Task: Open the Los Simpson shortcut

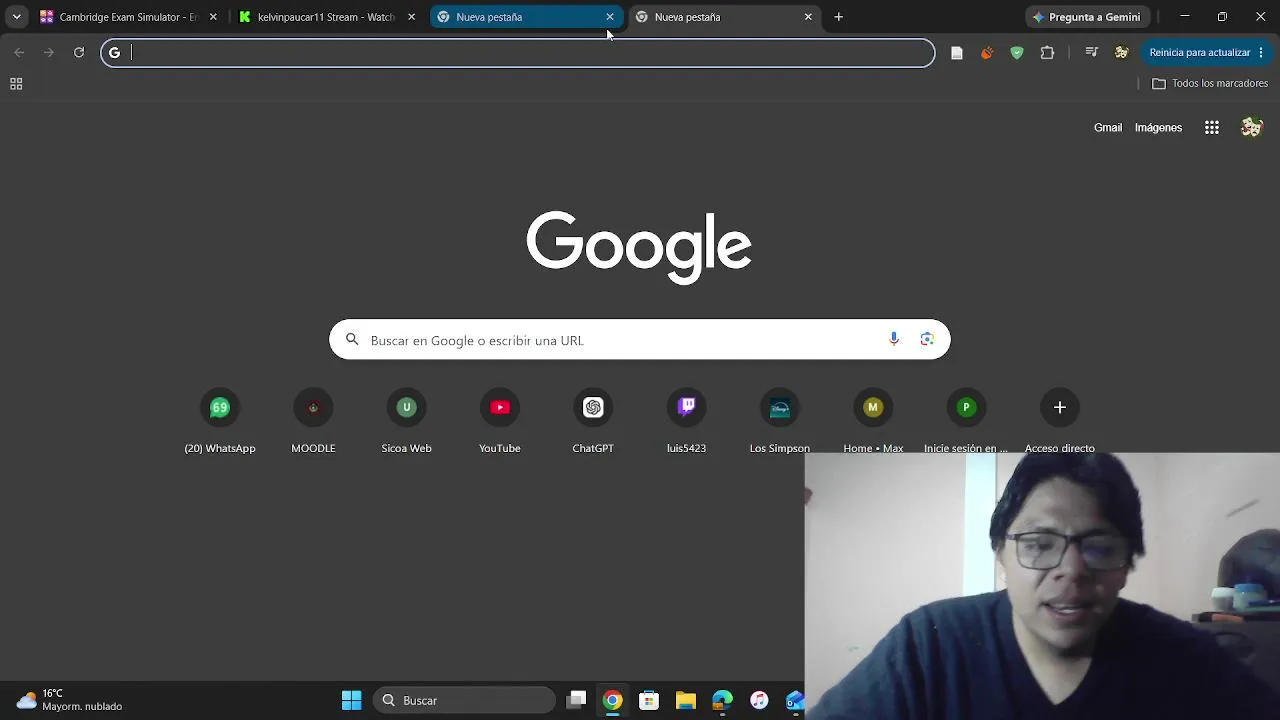Action: pos(780,420)
